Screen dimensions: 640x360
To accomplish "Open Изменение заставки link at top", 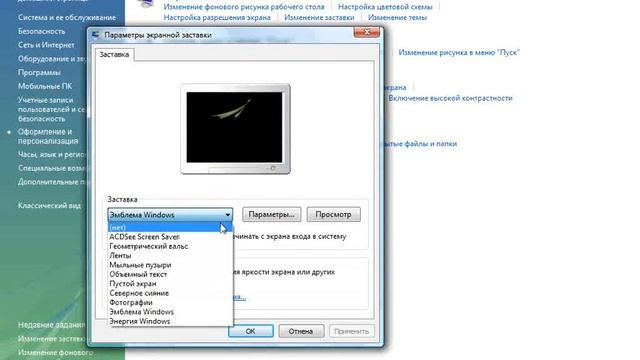I will [319, 18].
